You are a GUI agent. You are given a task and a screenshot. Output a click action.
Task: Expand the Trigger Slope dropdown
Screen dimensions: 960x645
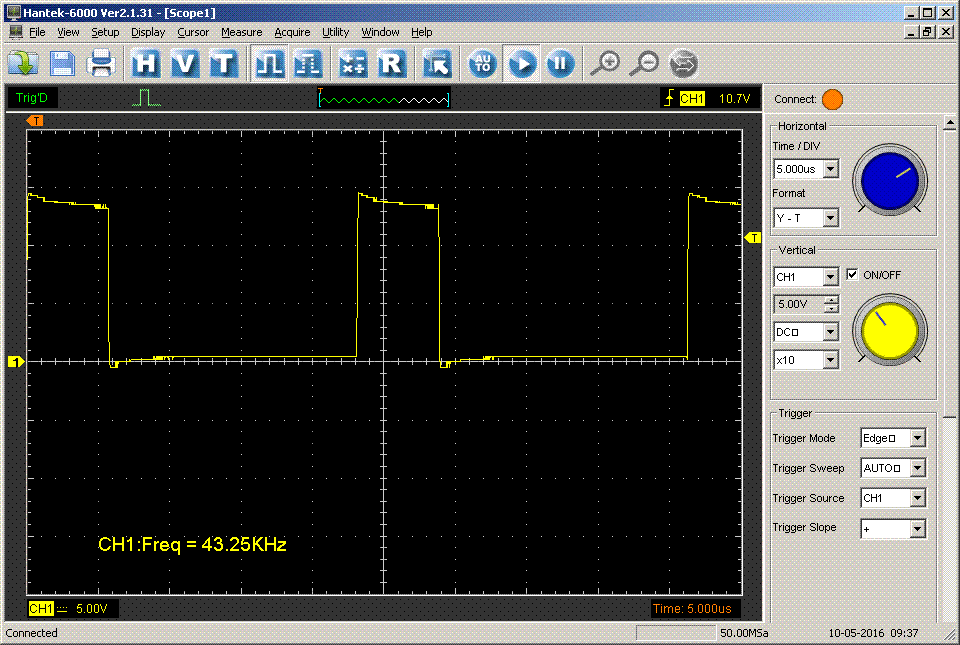pos(917,528)
